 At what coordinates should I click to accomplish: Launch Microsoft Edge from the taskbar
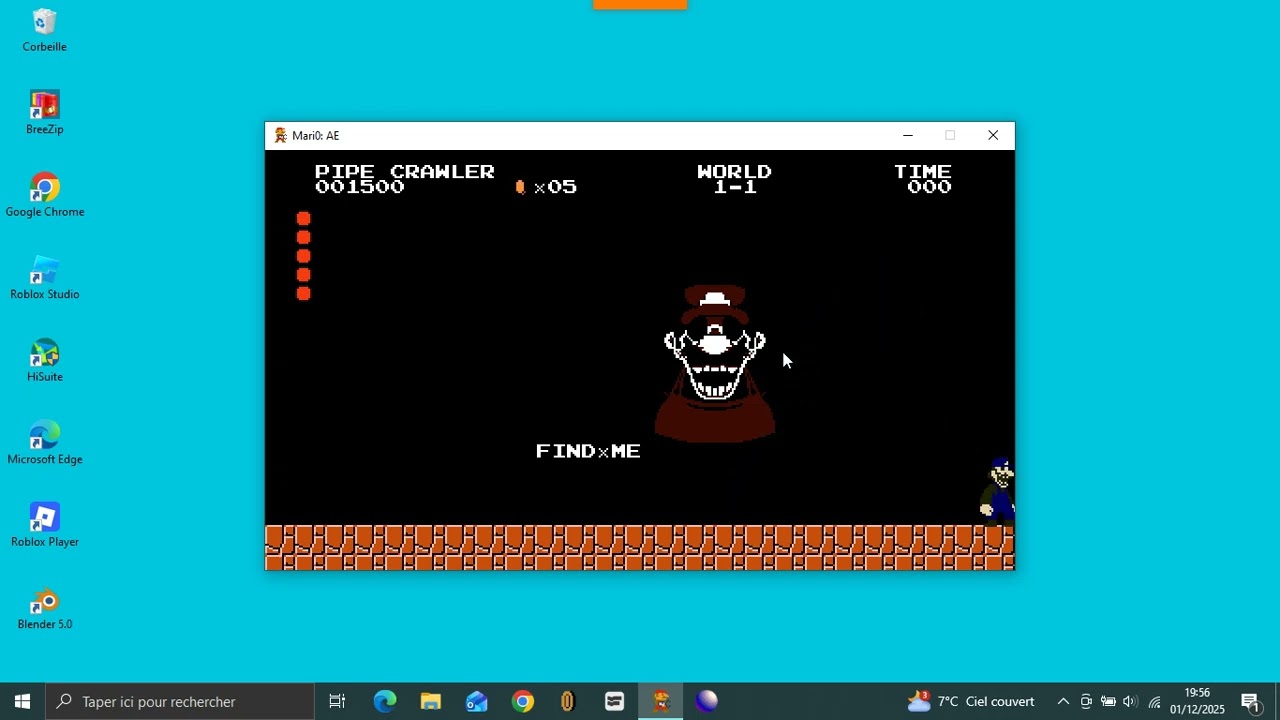click(385, 702)
